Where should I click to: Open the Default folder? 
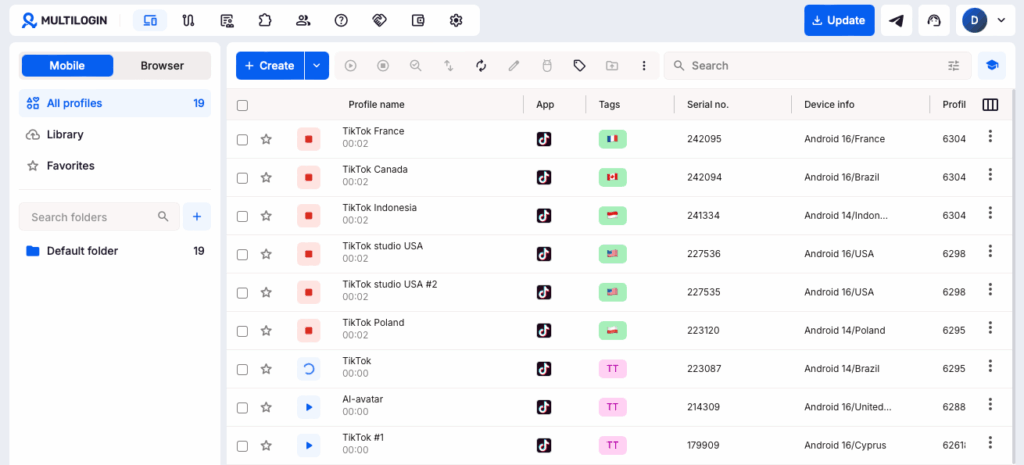[x=115, y=251]
